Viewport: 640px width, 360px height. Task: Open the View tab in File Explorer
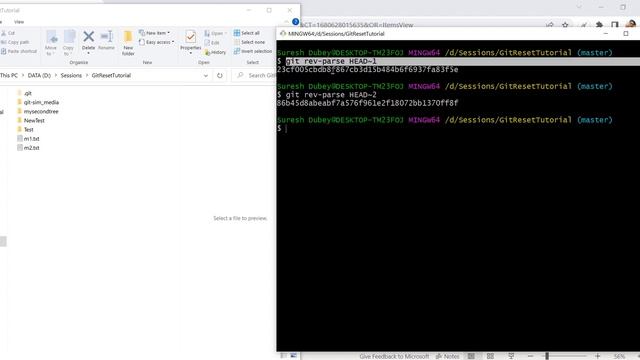tap(19, 22)
